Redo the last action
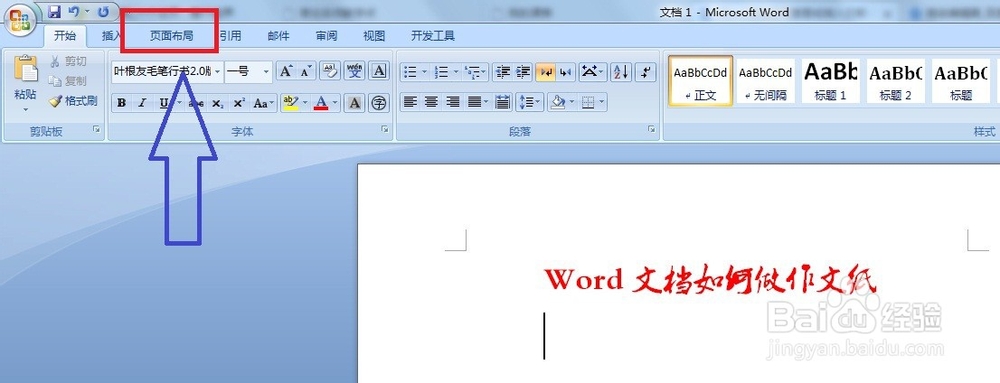 click(x=103, y=11)
